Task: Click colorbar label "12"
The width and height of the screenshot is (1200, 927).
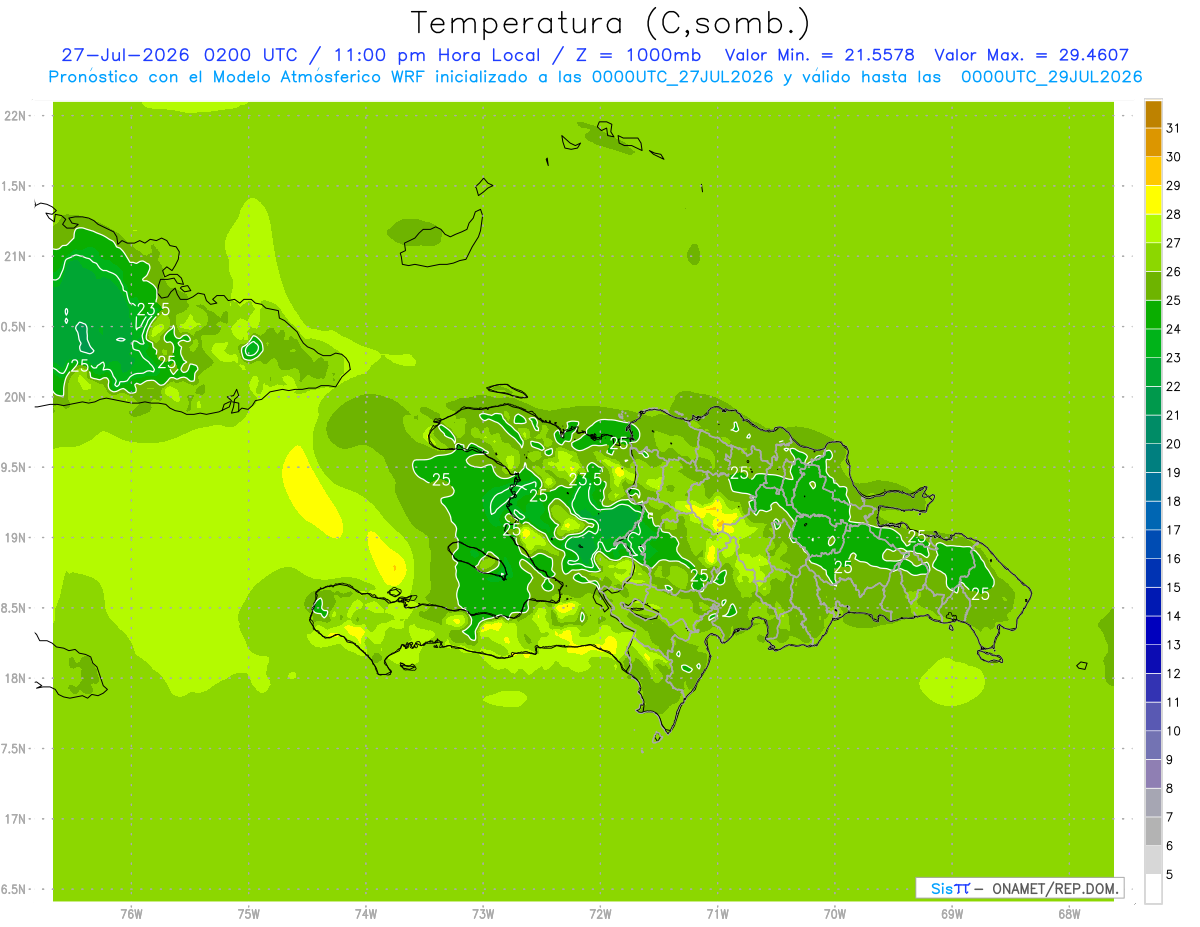Action: (1173, 673)
